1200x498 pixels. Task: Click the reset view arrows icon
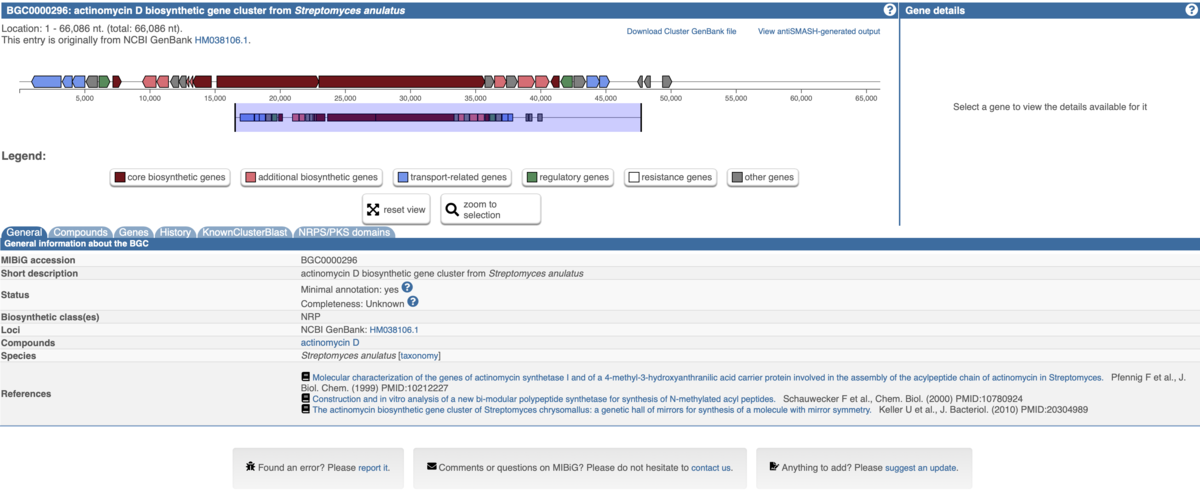[x=373, y=210]
